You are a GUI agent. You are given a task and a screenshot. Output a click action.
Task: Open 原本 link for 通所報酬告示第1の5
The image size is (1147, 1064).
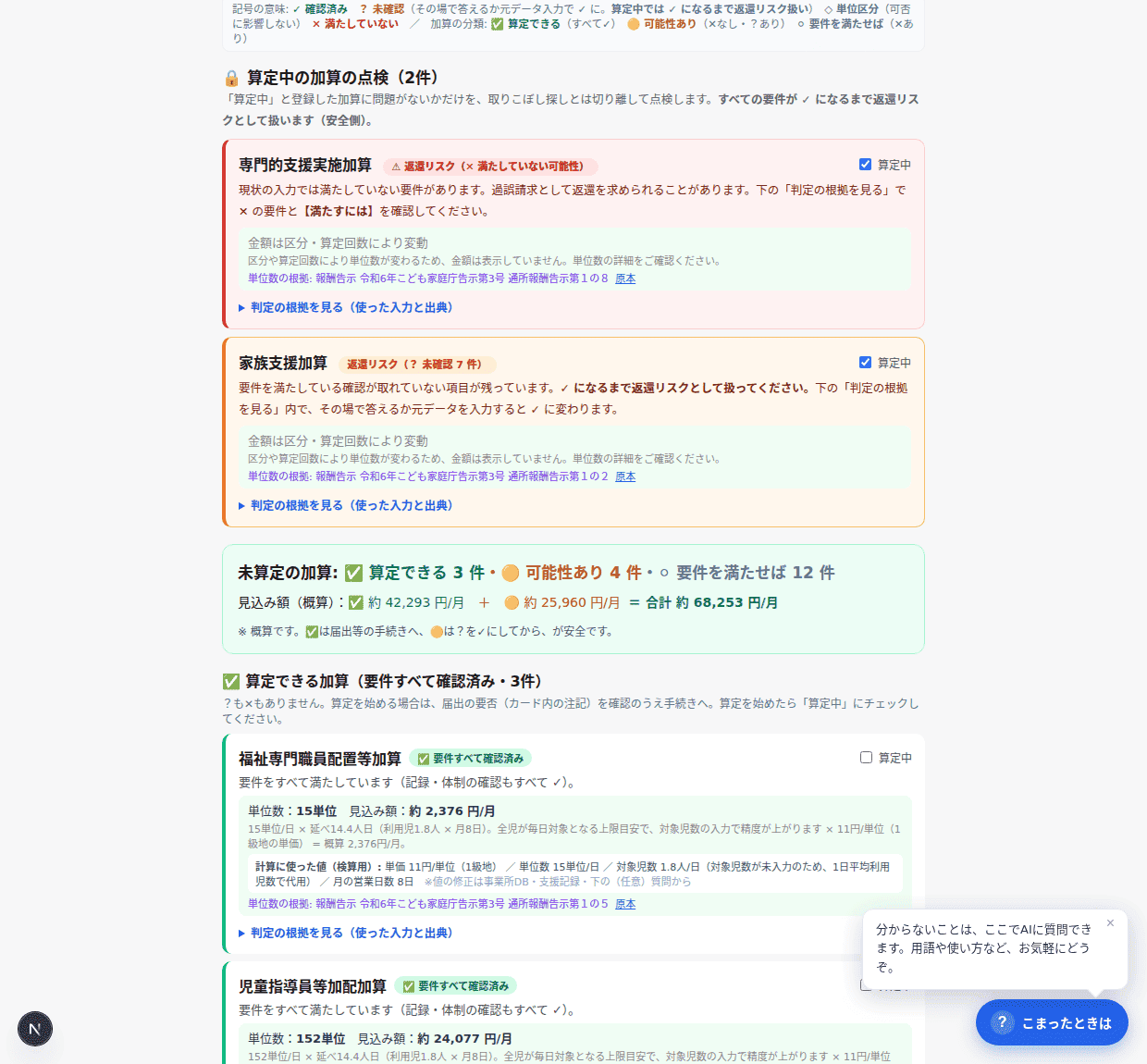coord(625,904)
